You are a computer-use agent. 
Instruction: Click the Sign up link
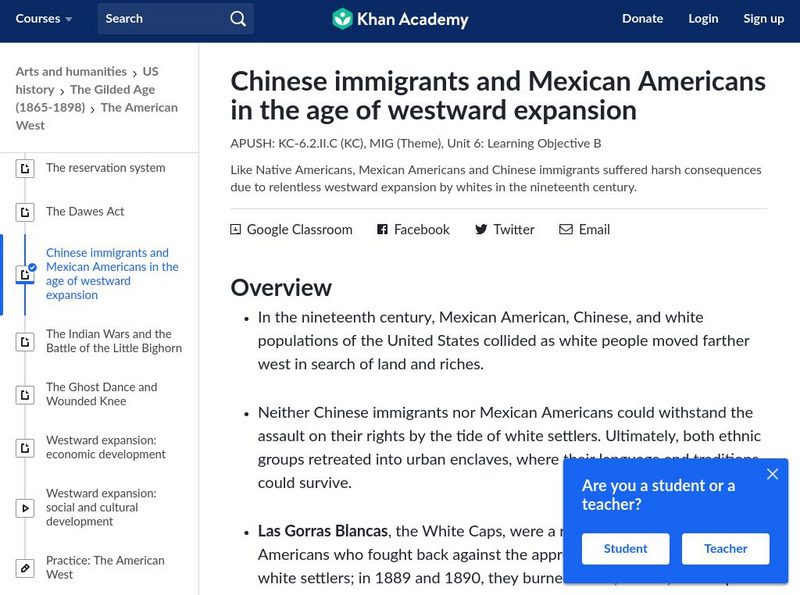[763, 19]
